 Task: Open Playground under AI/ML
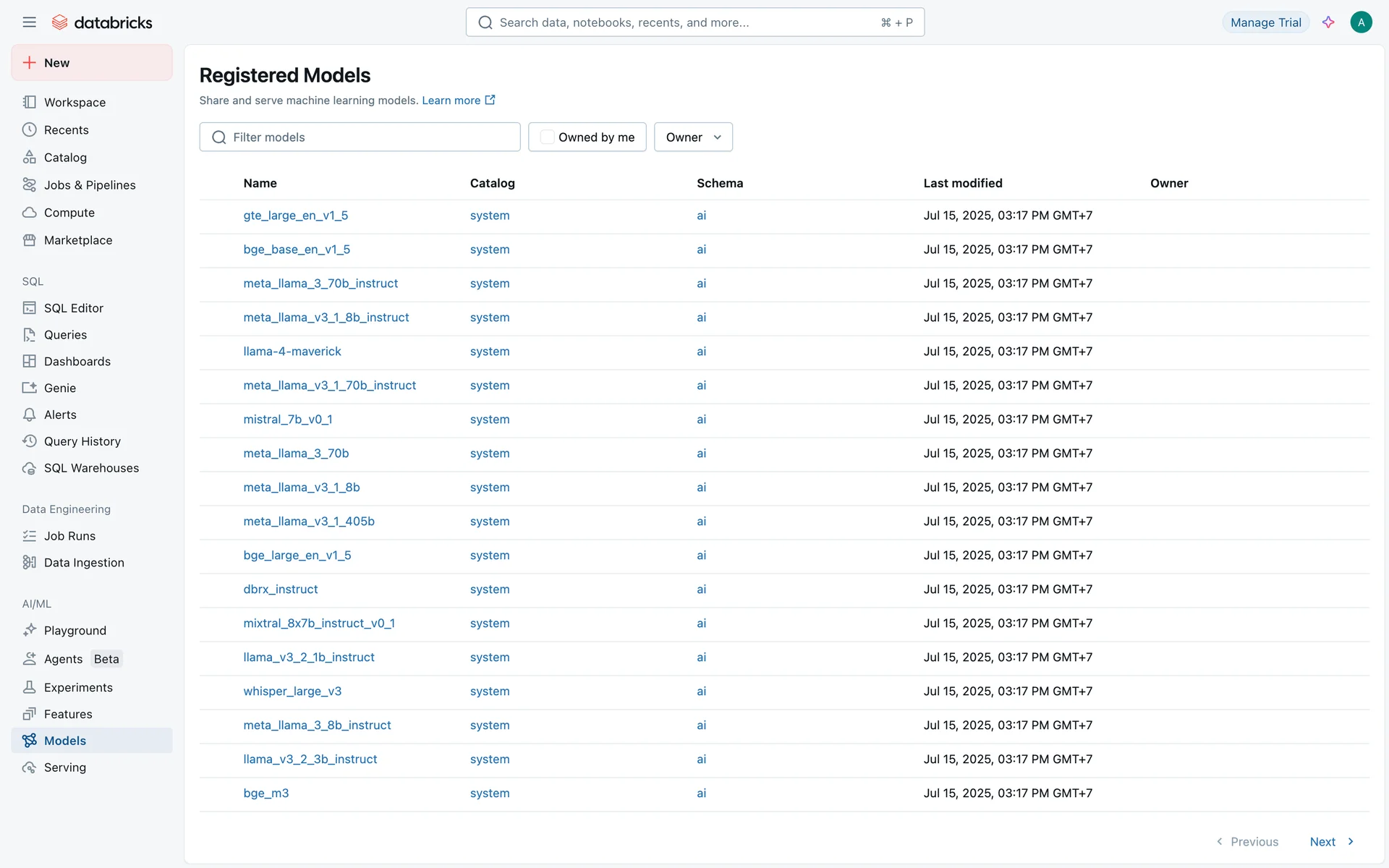point(75,631)
